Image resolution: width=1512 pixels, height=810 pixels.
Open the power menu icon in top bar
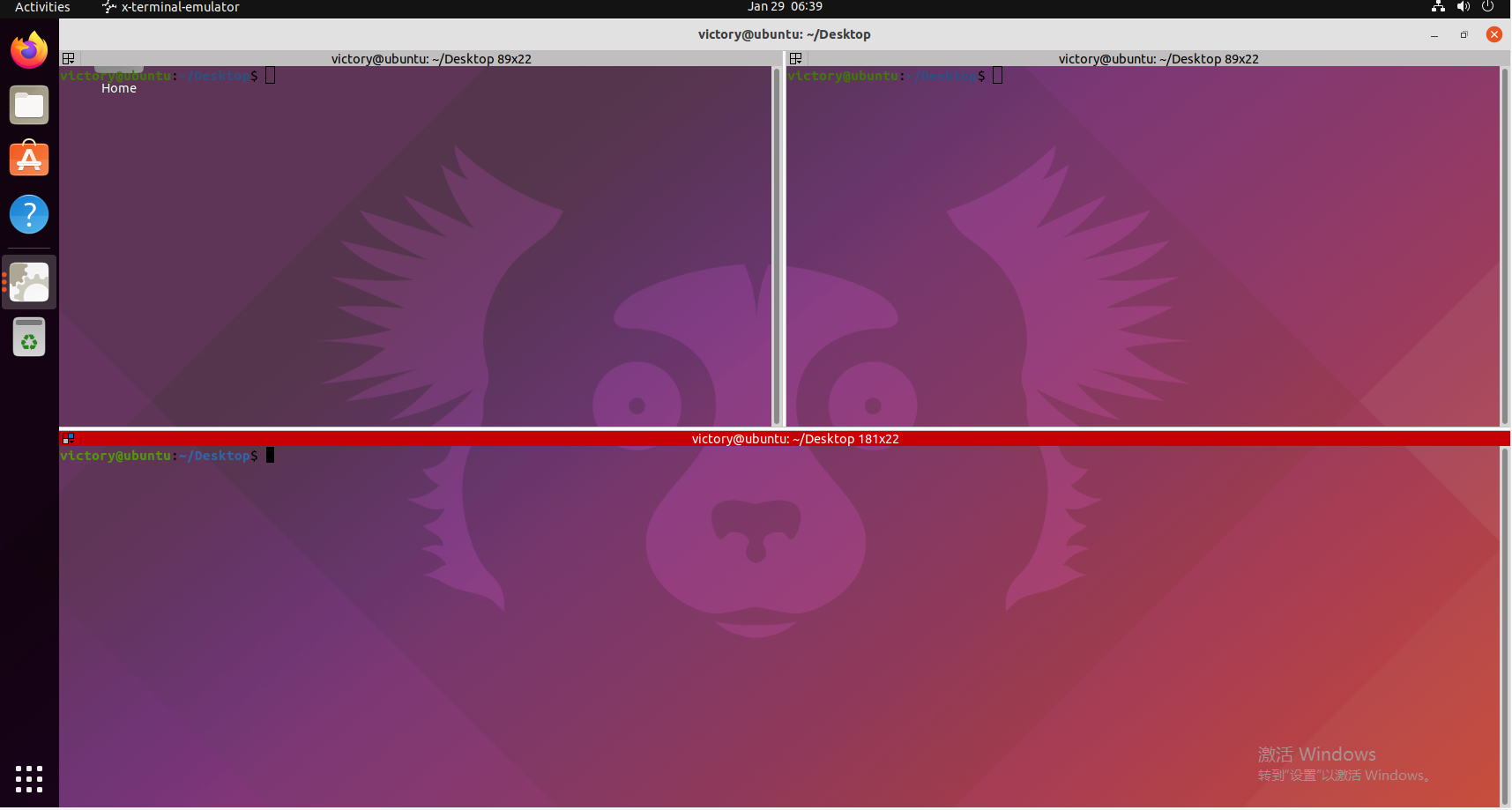(1488, 7)
